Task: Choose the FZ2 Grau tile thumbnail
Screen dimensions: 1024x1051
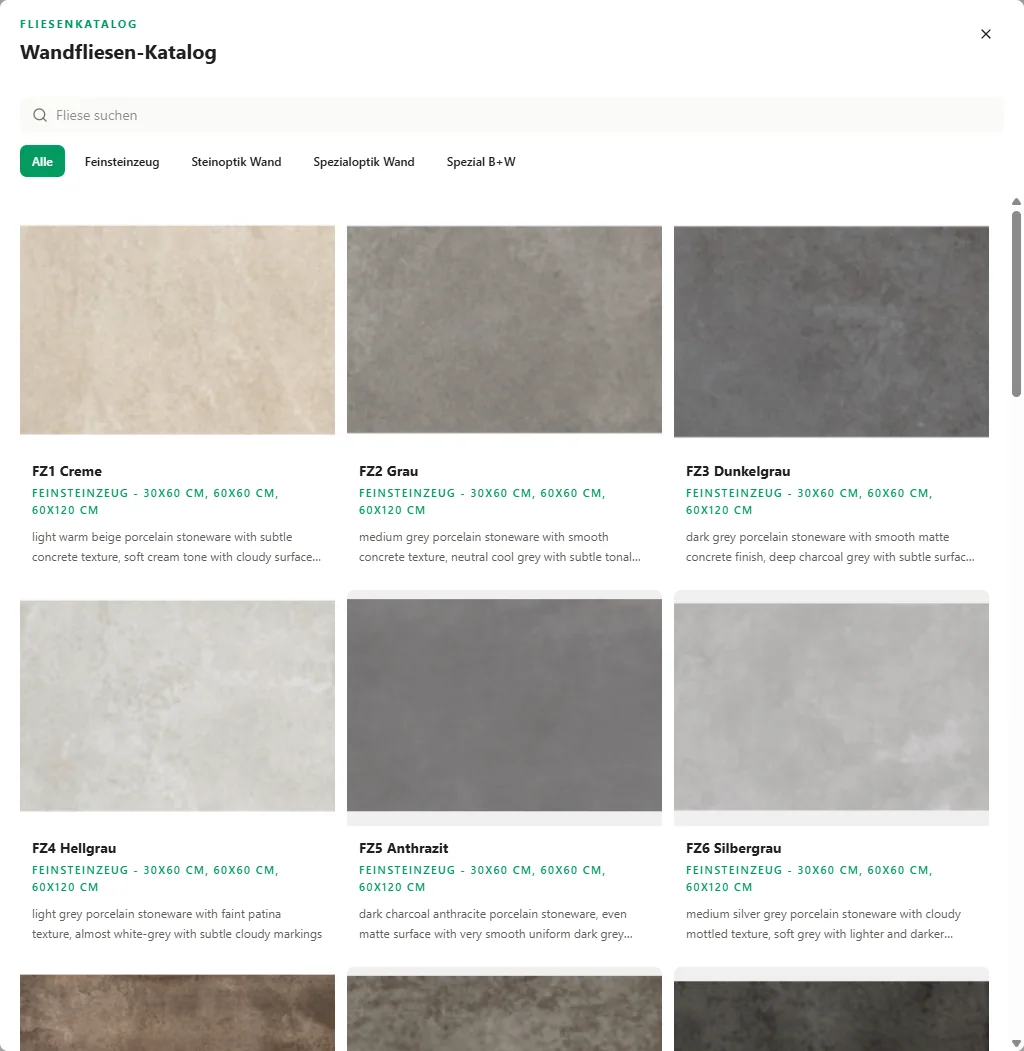Action: coord(505,330)
